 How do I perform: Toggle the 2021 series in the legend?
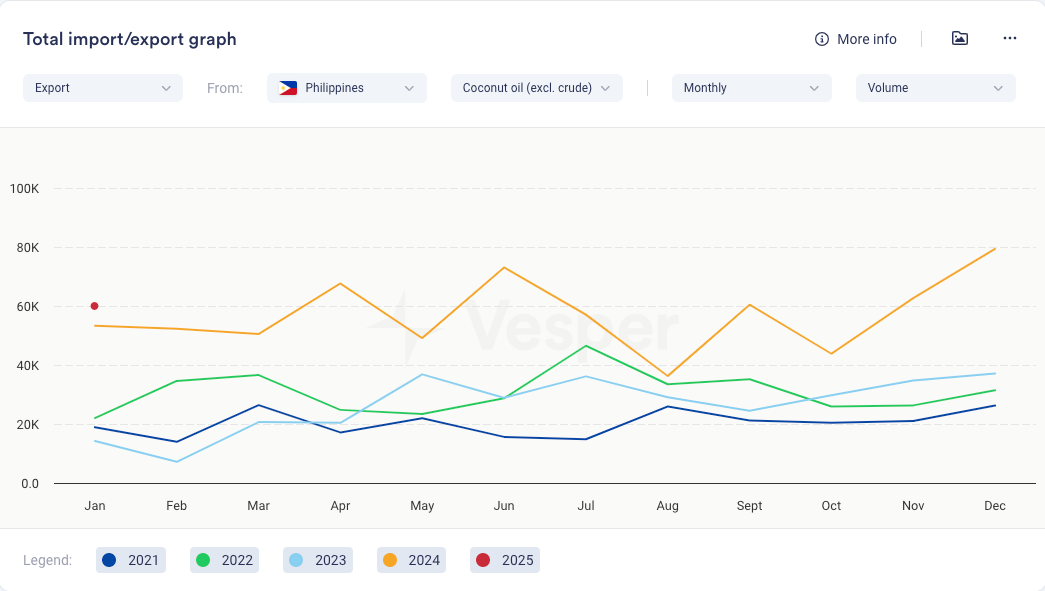131,560
